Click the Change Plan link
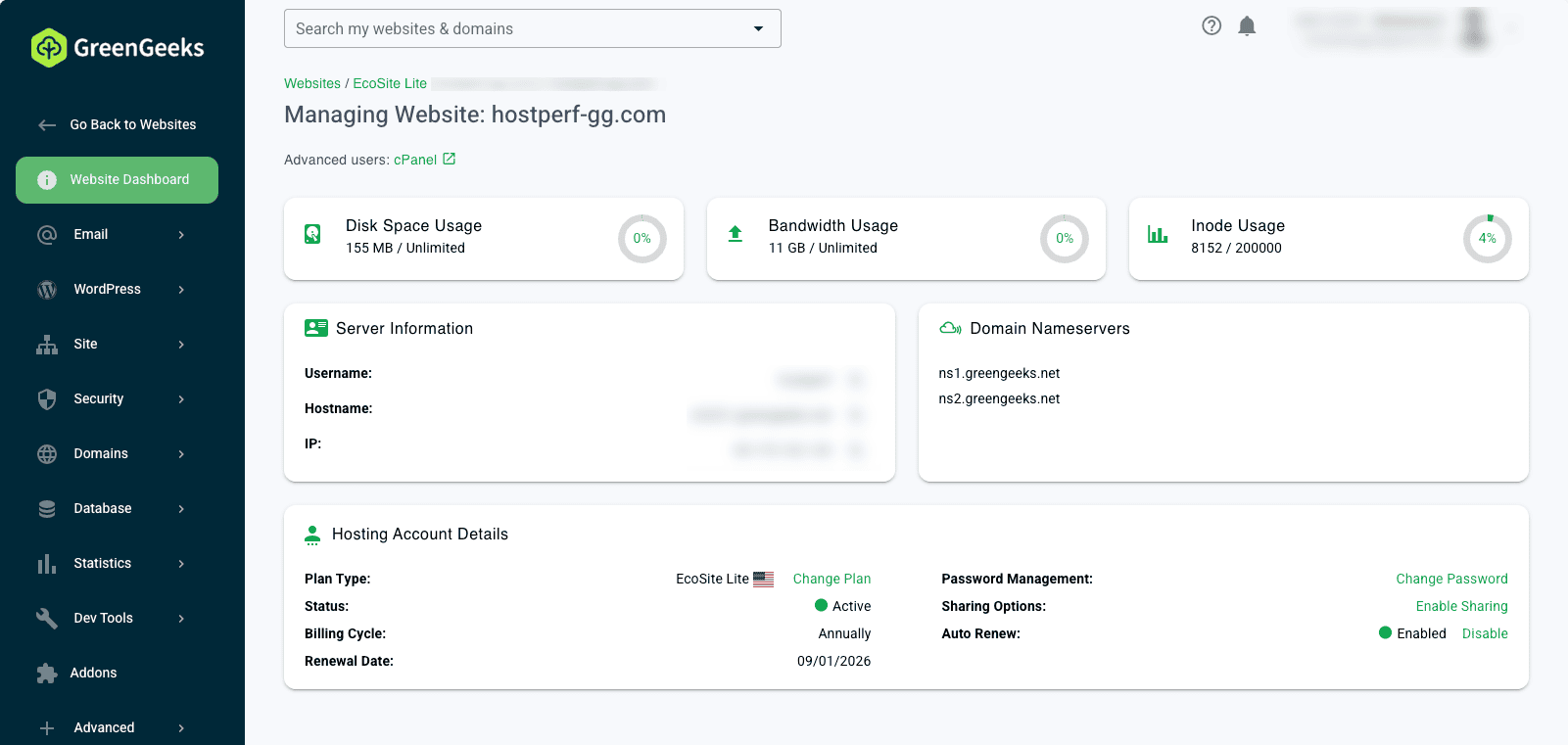Viewport: 1568px width, 745px height. click(832, 579)
